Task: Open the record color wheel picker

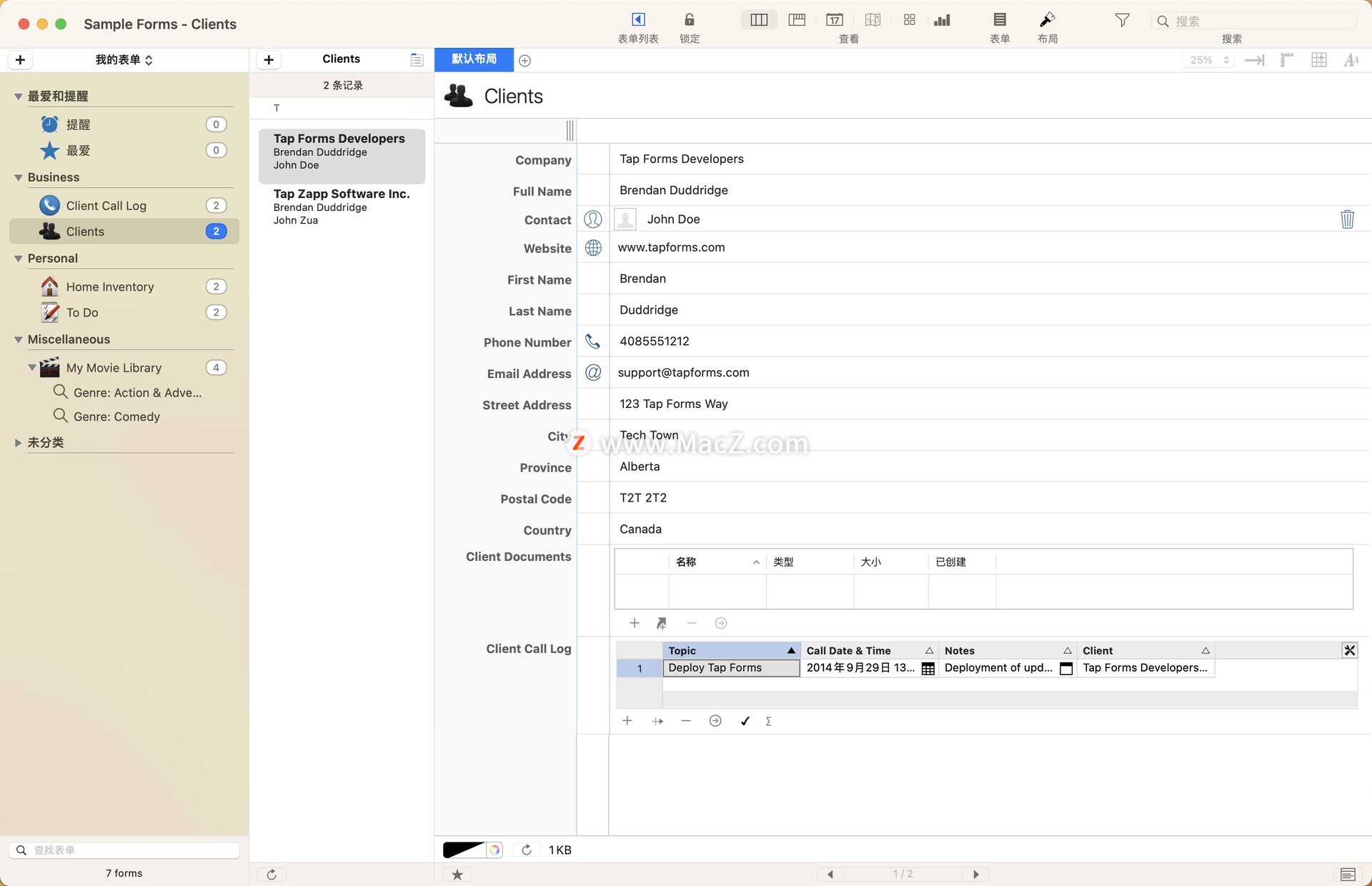Action: pos(494,850)
